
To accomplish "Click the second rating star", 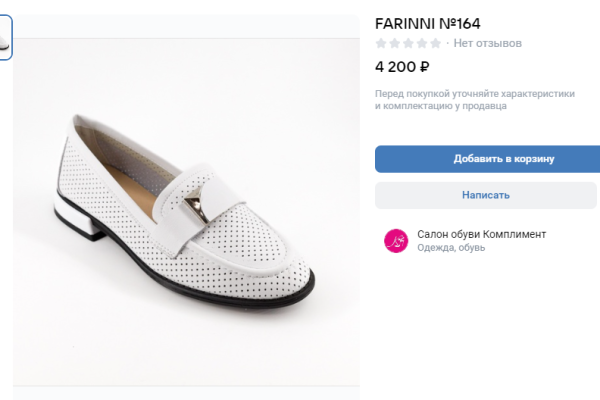I will tap(394, 44).
